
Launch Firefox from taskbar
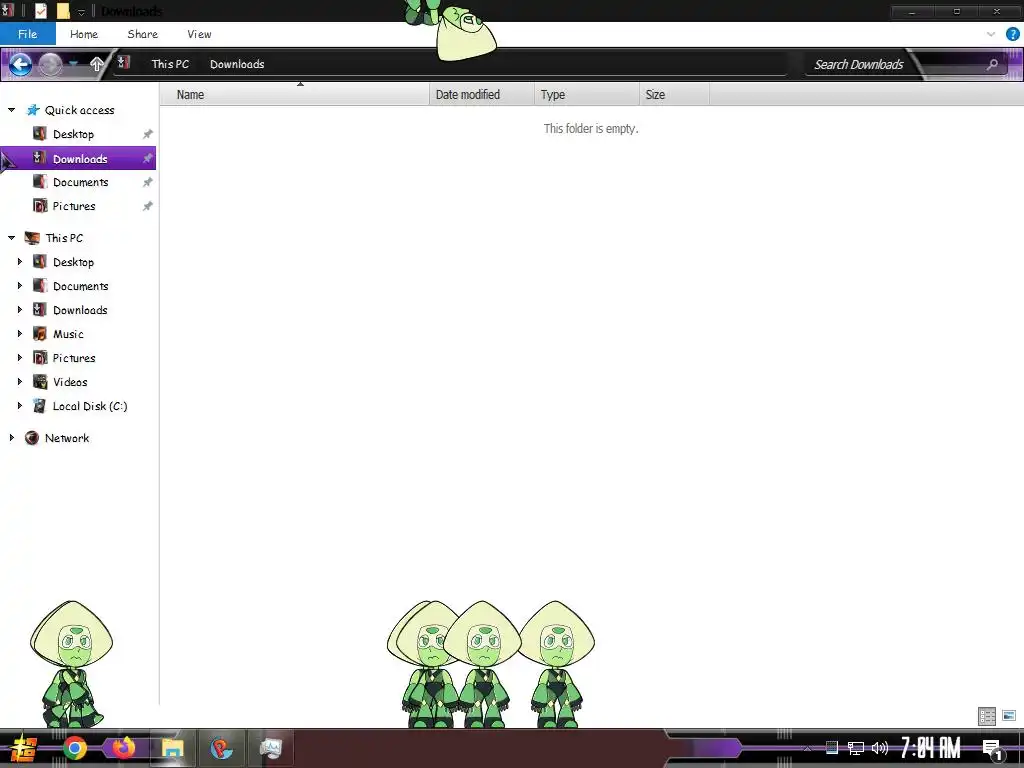[123, 748]
